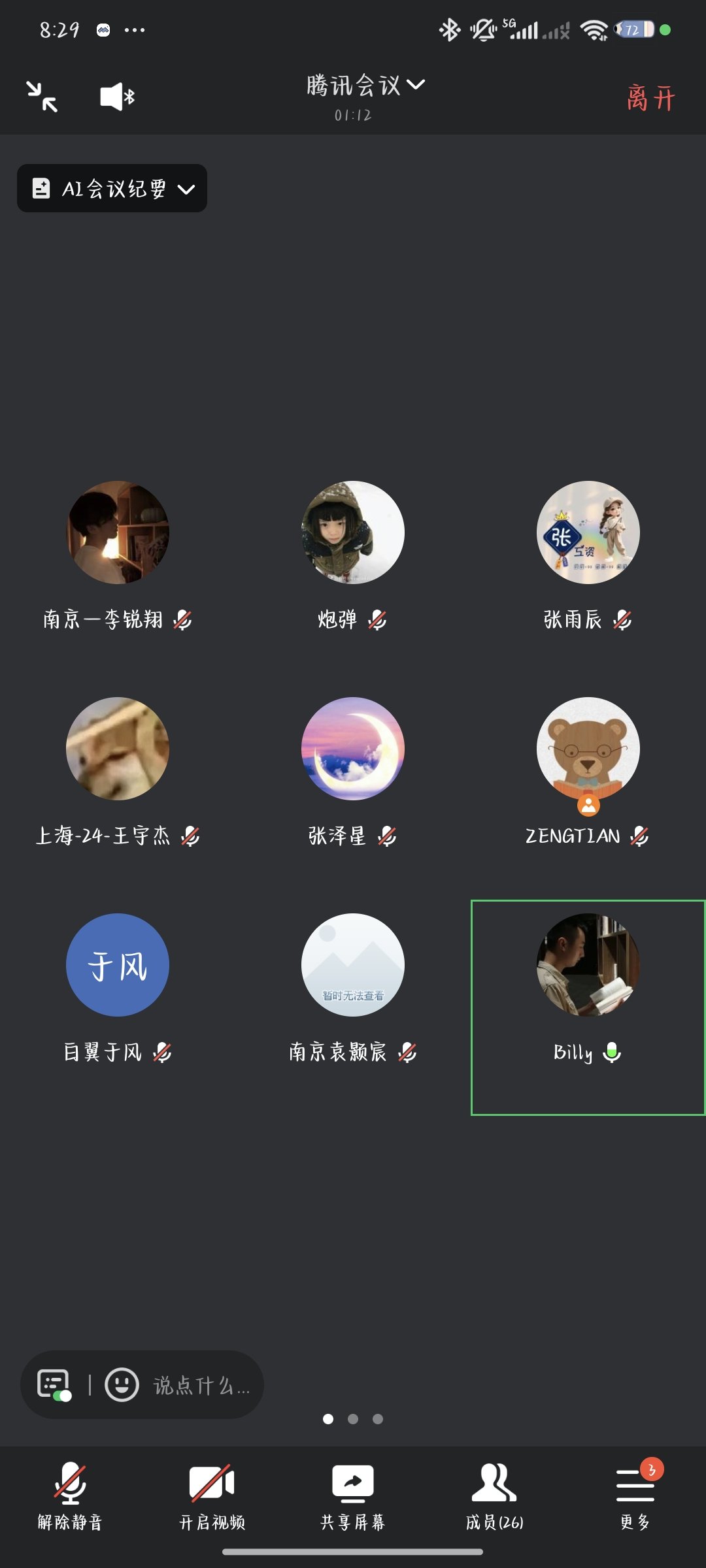Minimize meeting with the shrink arrows icon

coord(42,97)
